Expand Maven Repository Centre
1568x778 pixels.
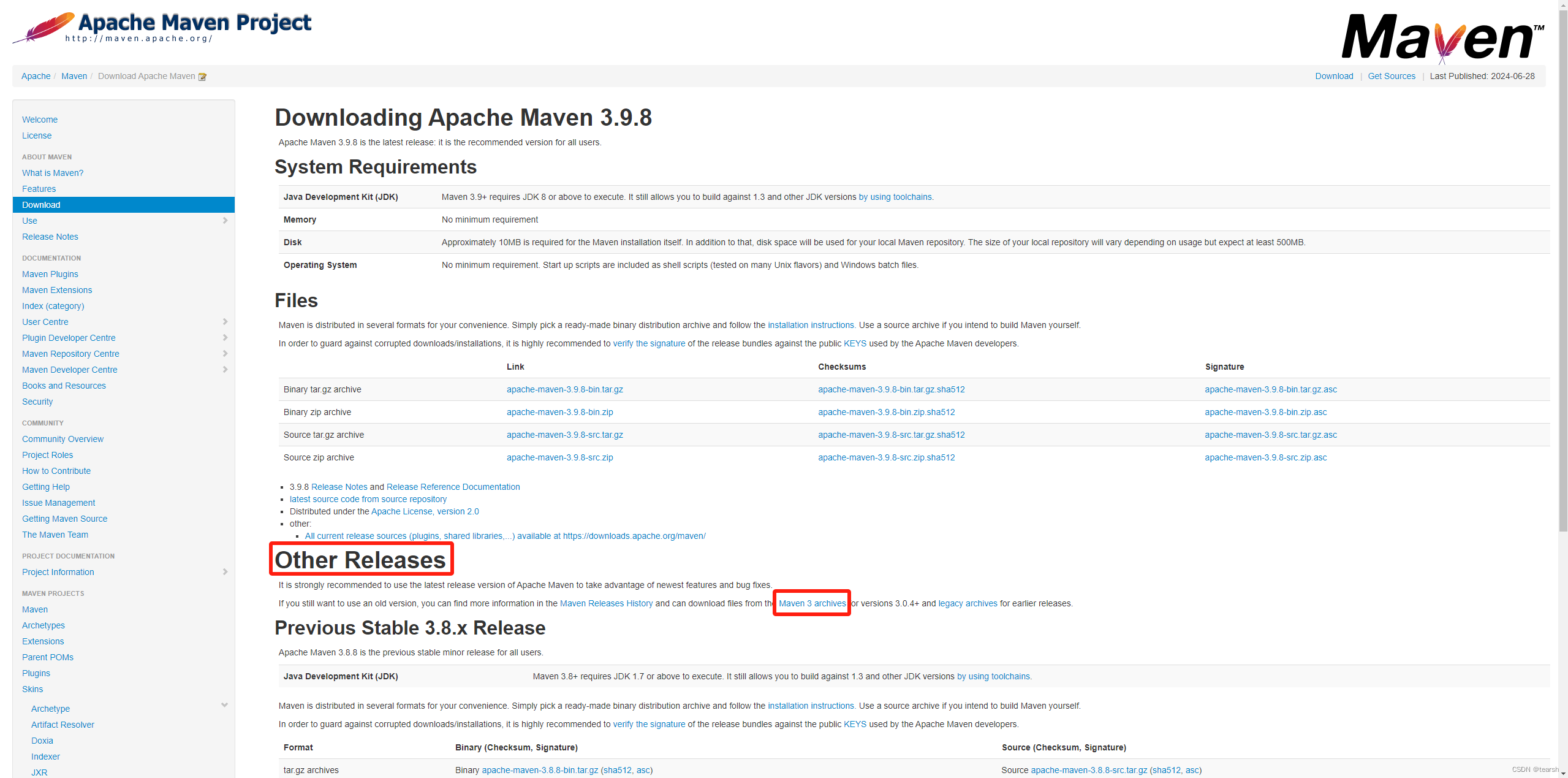click(x=225, y=354)
